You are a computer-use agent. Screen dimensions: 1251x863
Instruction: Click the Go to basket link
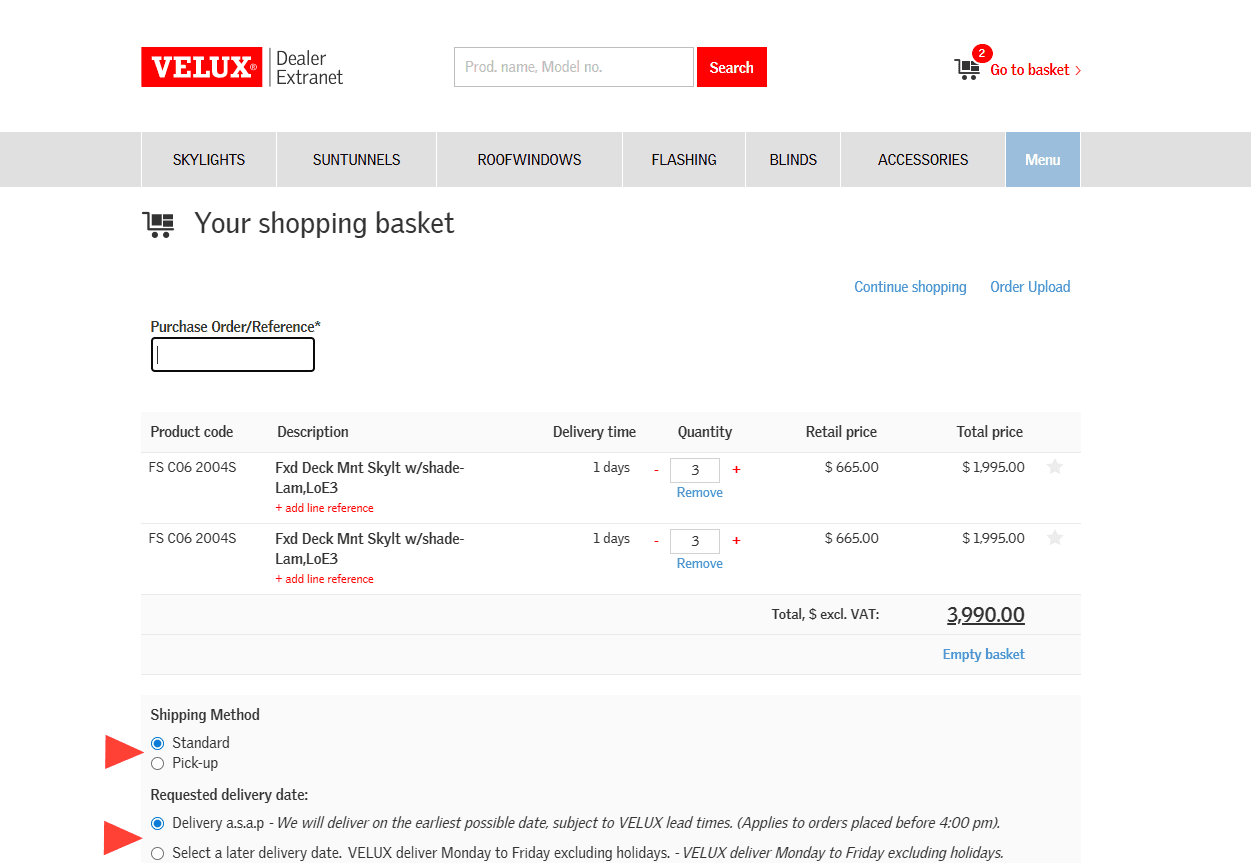pyautogui.click(x=1035, y=70)
